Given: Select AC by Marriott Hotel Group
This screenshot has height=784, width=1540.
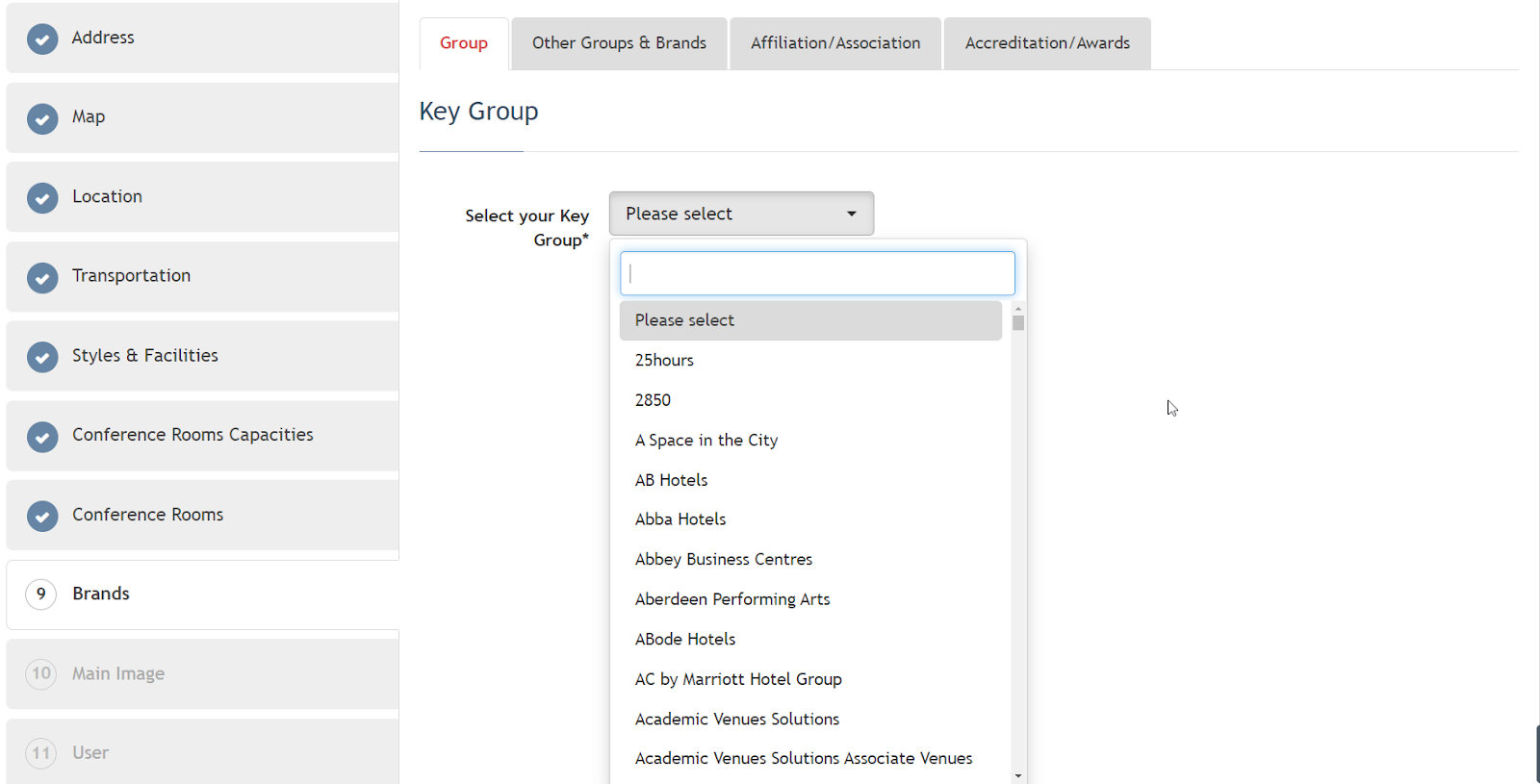Looking at the screenshot, I should point(810,679).
